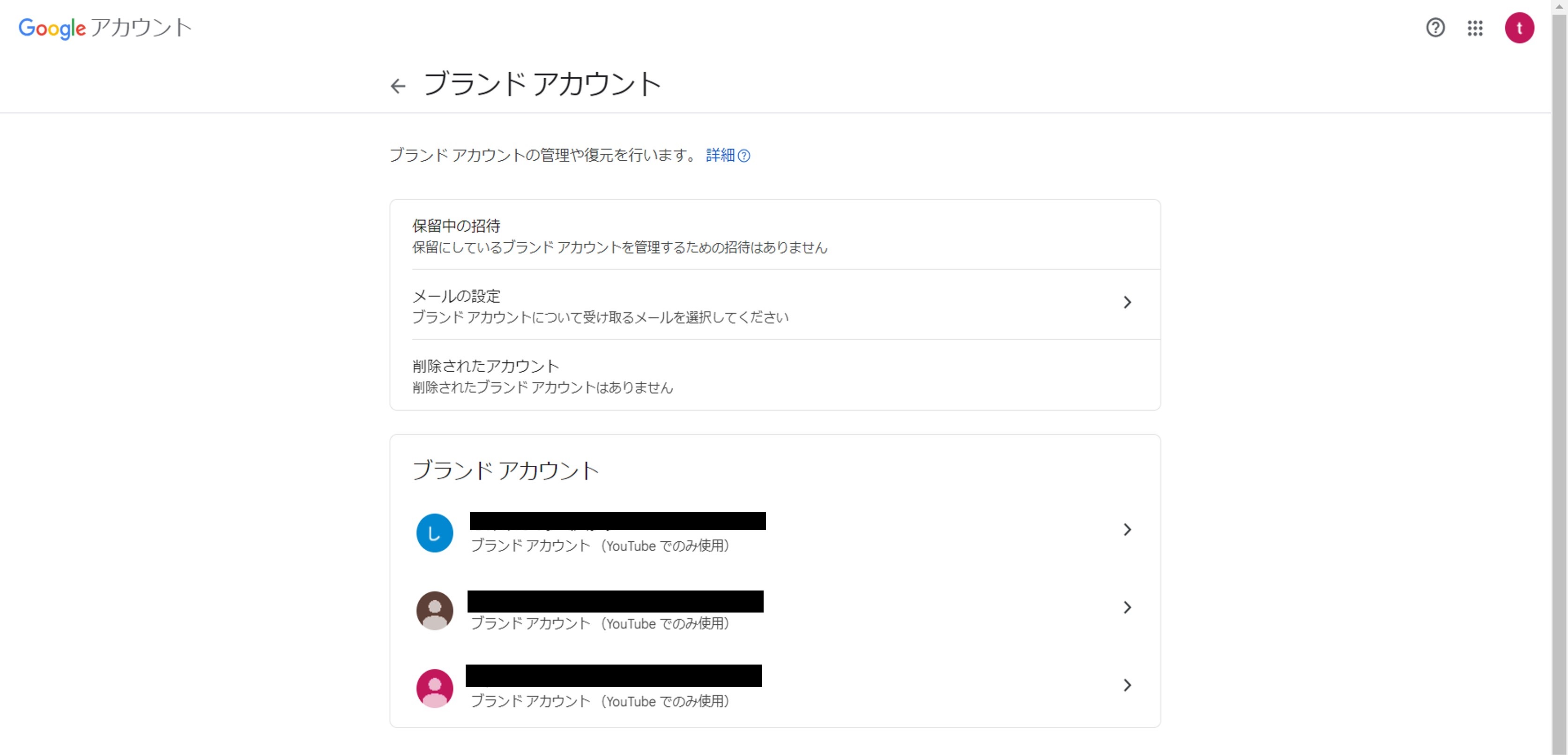Image resolution: width=1568 pixels, height=755 pixels.
Task: Click the brown brand account avatar
Action: pyautogui.click(x=434, y=610)
